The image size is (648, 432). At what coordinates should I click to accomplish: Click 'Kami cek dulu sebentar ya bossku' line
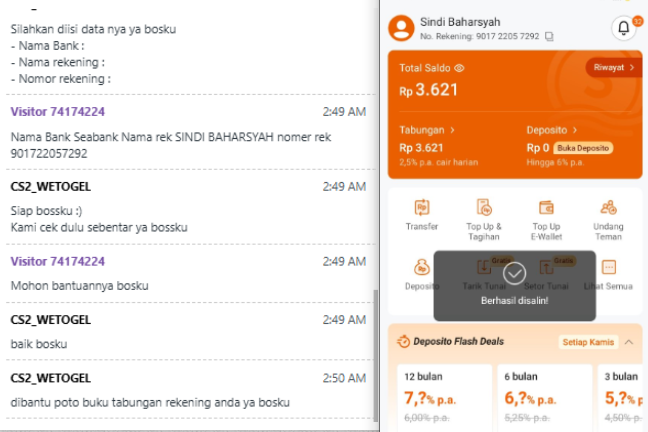(x=99, y=227)
